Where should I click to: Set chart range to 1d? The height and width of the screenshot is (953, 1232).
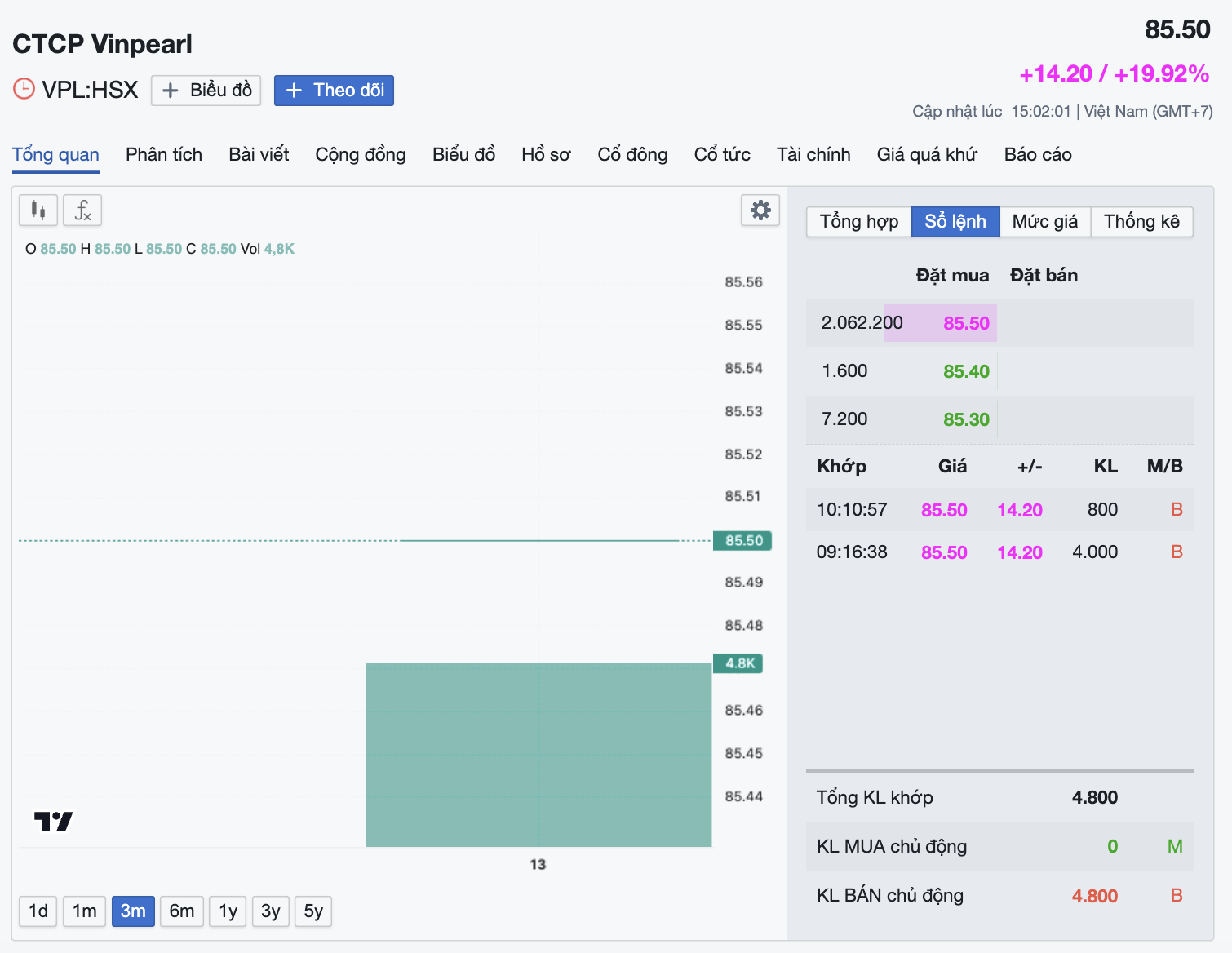coord(38,911)
